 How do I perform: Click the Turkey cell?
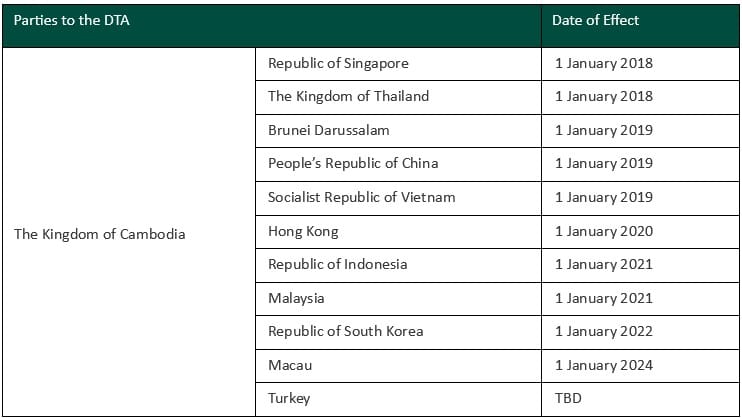coord(289,398)
